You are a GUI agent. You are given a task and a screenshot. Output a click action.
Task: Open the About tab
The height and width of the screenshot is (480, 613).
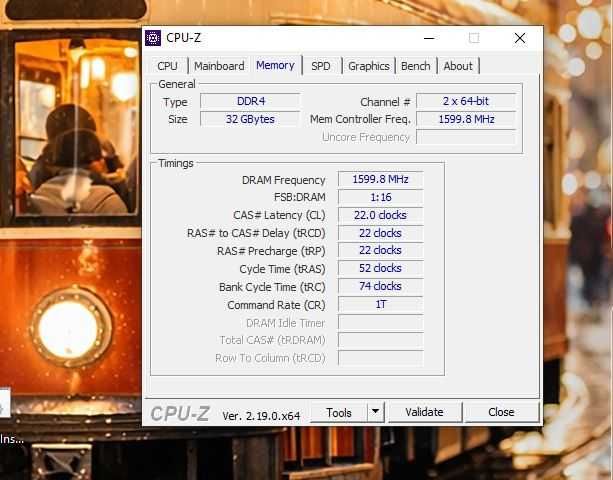click(x=458, y=66)
